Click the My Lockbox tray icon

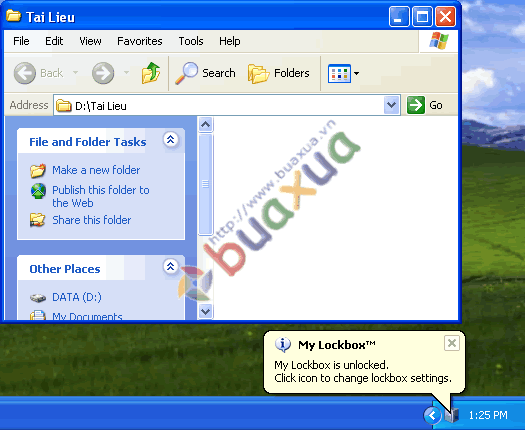pos(451,415)
